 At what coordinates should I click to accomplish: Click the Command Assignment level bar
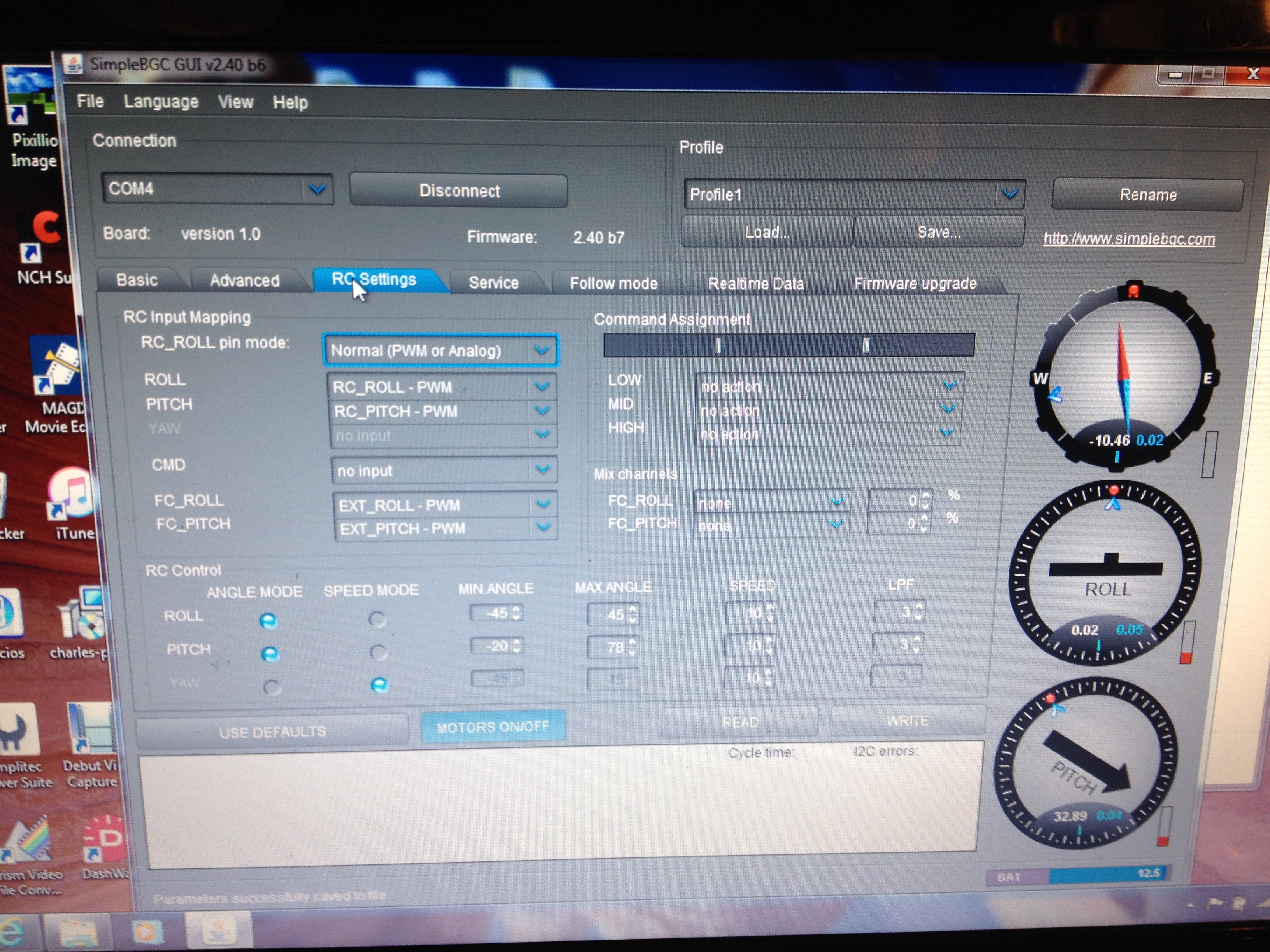[x=789, y=345]
